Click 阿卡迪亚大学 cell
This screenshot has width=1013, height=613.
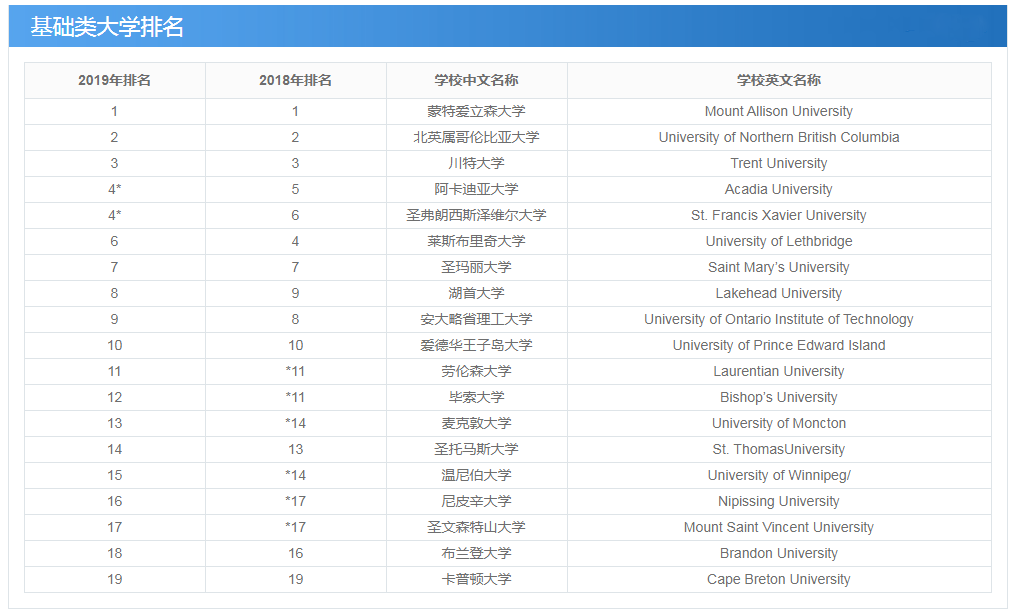click(x=476, y=189)
